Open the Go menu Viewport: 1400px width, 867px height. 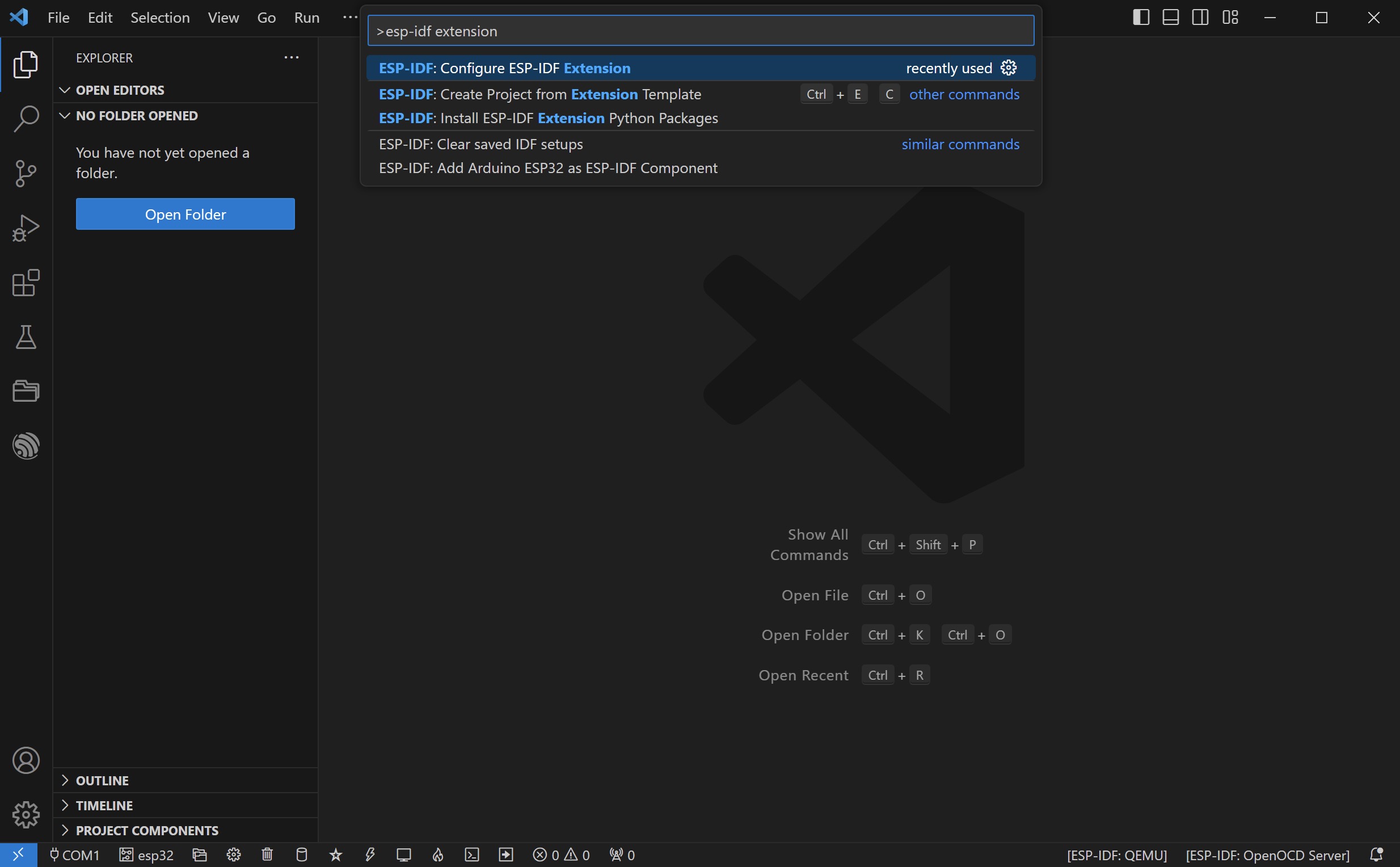pos(266,17)
